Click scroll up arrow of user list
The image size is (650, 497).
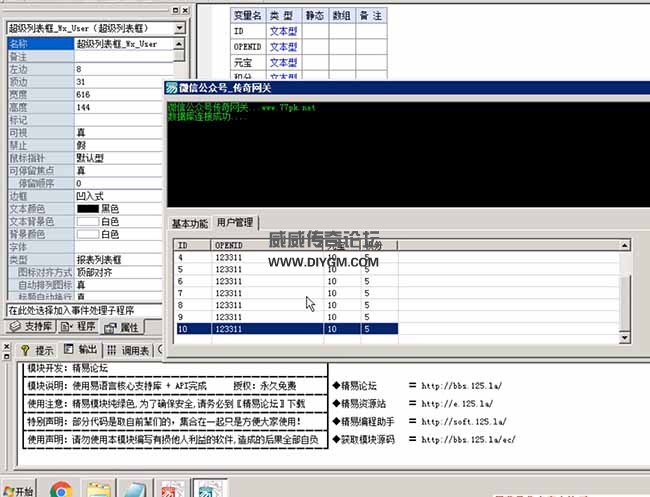[x=624, y=245]
